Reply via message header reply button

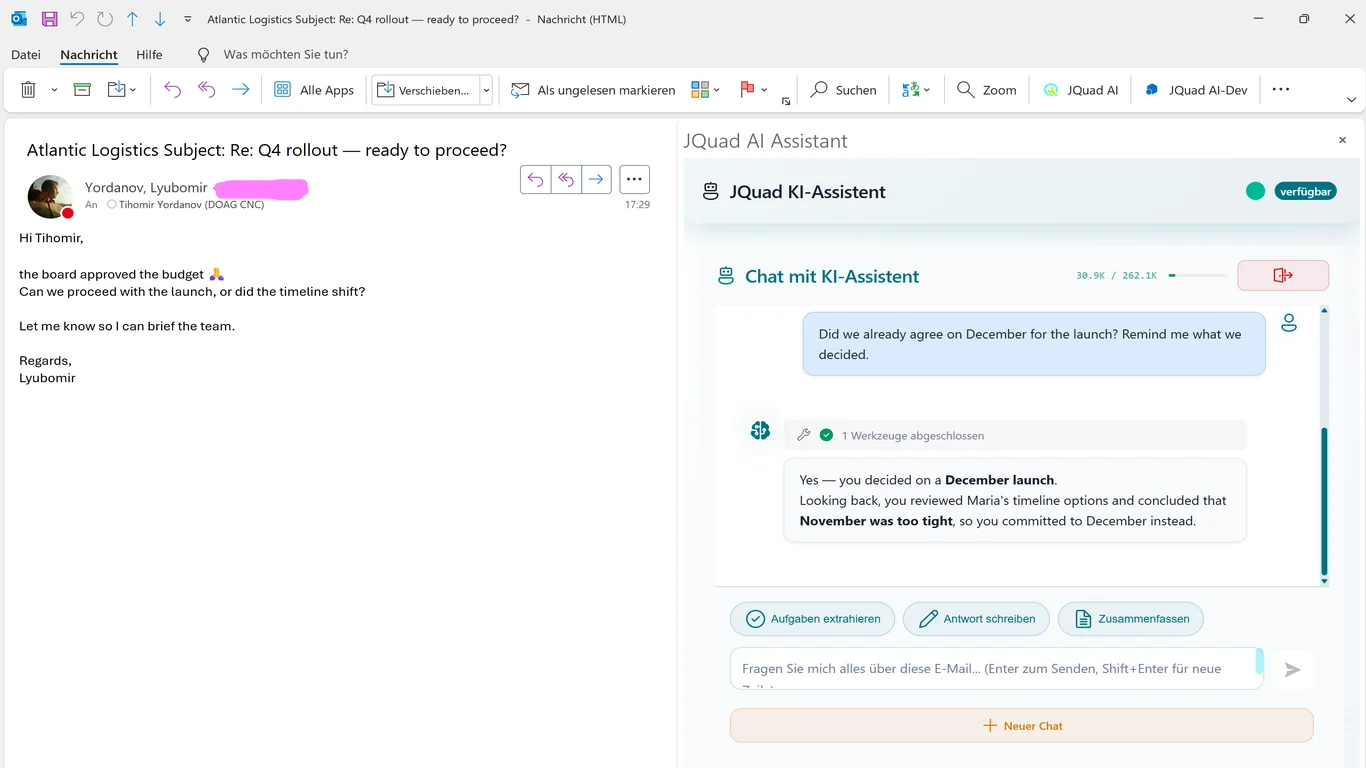coord(536,179)
